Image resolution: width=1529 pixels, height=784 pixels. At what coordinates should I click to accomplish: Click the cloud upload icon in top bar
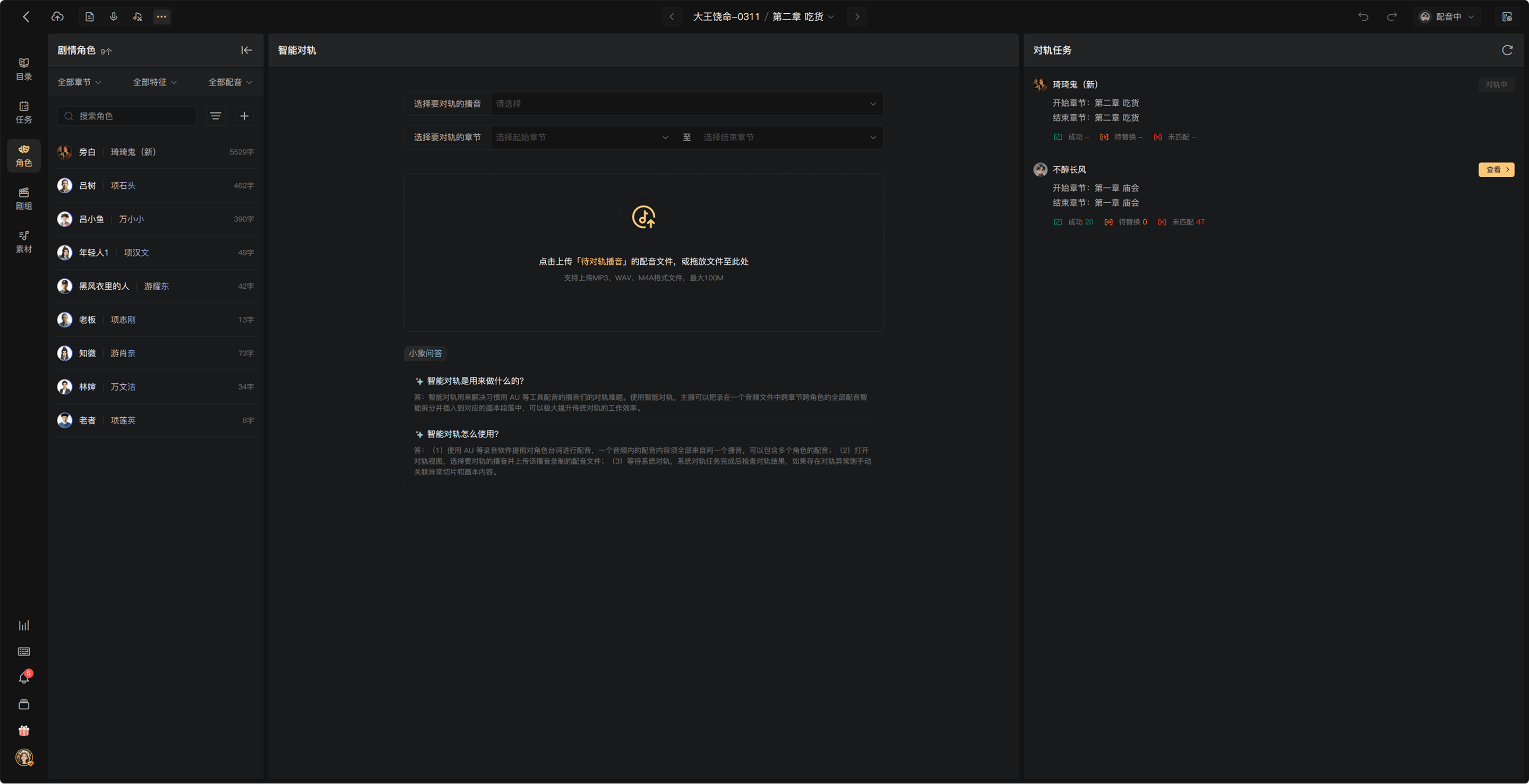57,16
